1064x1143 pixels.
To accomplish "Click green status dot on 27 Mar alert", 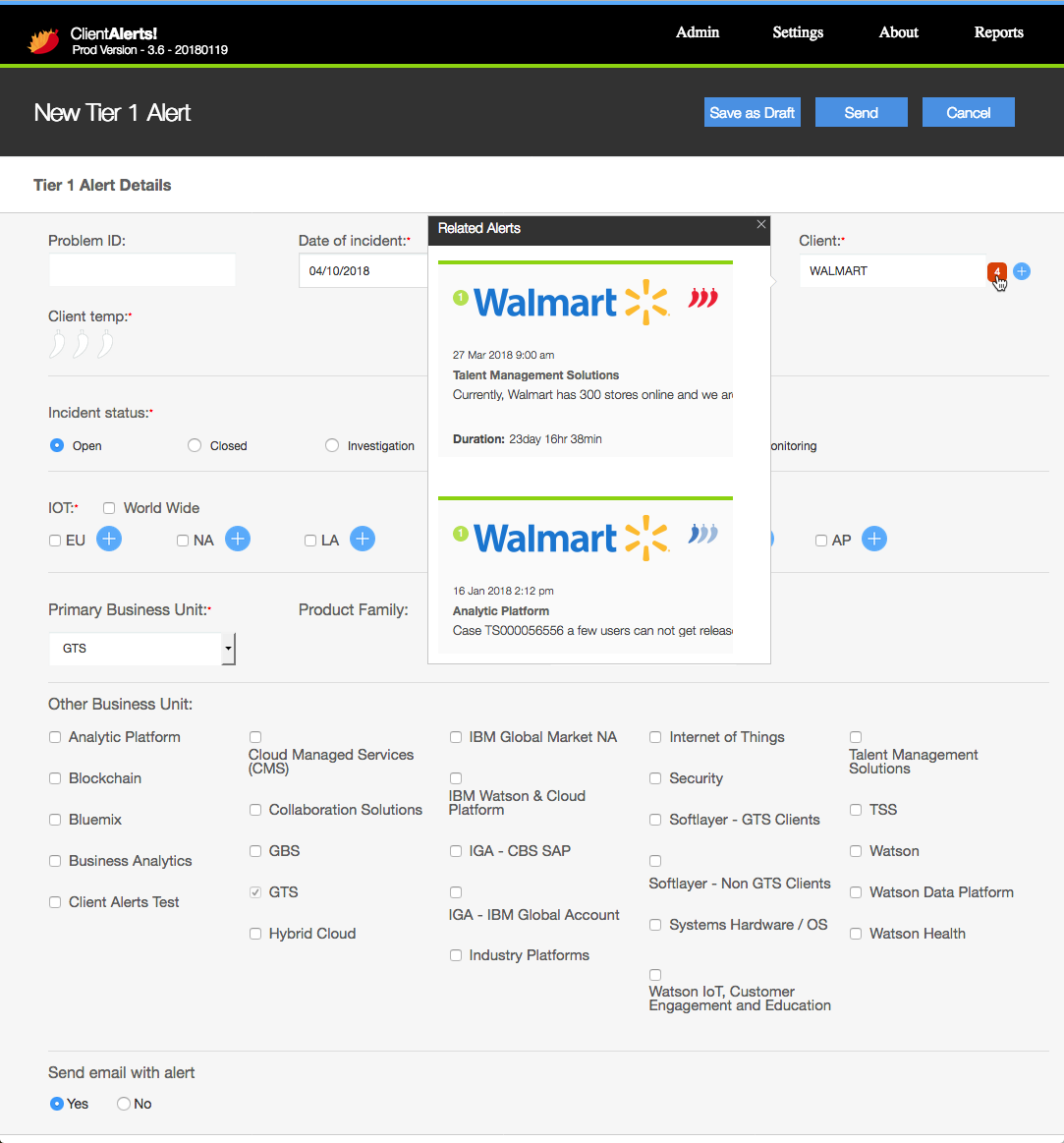I will click(460, 298).
